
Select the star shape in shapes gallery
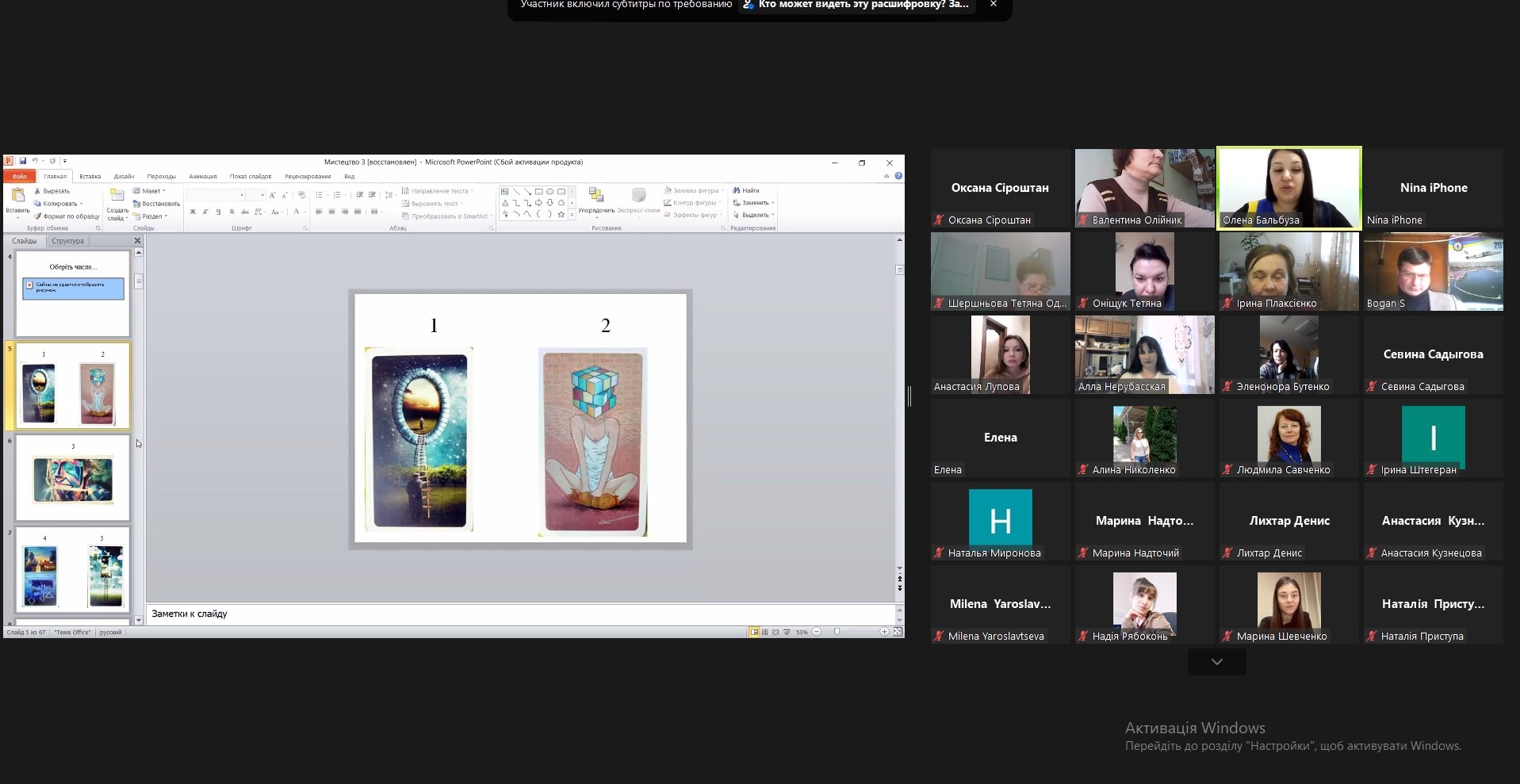pos(561,214)
